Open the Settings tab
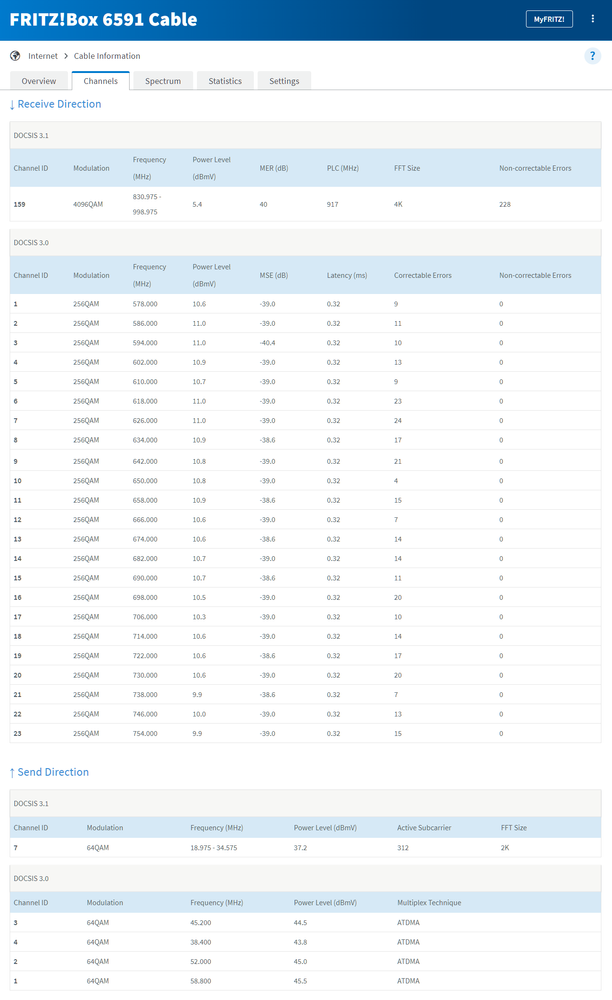 (x=284, y=81)
